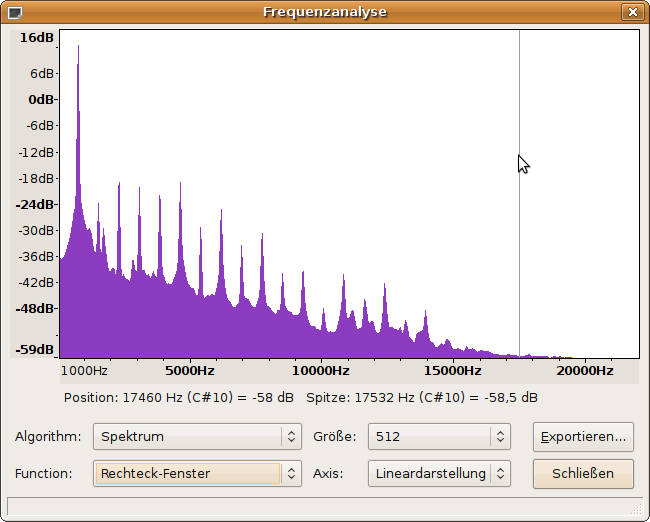The image size is (650, 522).
Task: Click the Function label
Action: [44, 473]
